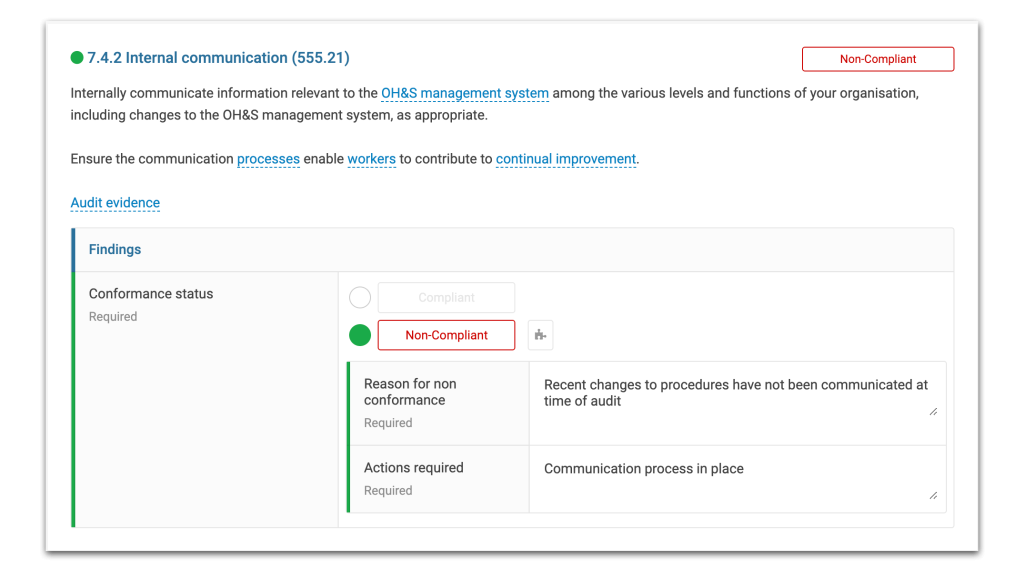Select the Compliant radio button
1024x572 pixels.
tap(360, 297)
